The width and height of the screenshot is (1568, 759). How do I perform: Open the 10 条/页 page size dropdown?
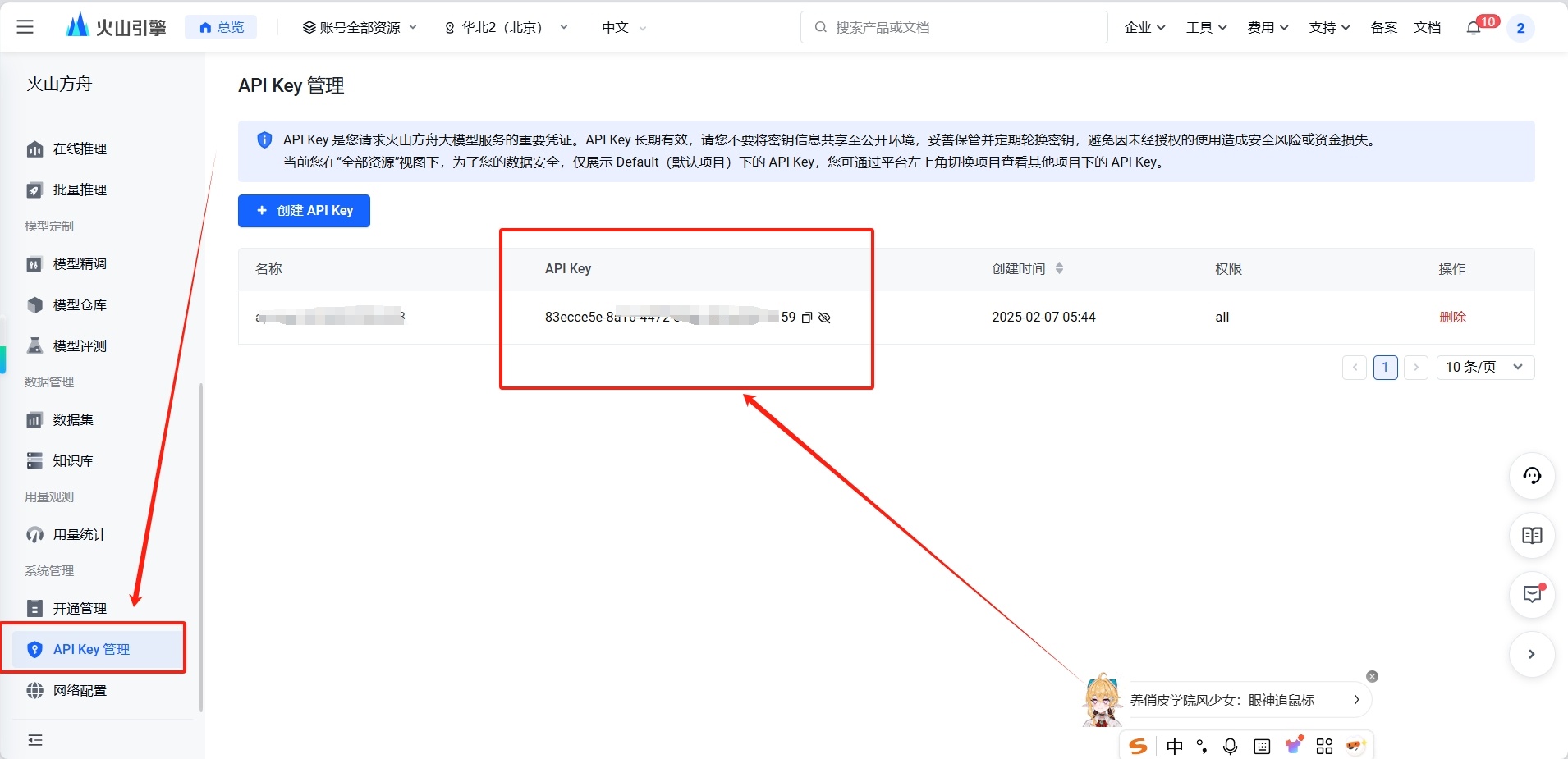(x=1484, y=367)
